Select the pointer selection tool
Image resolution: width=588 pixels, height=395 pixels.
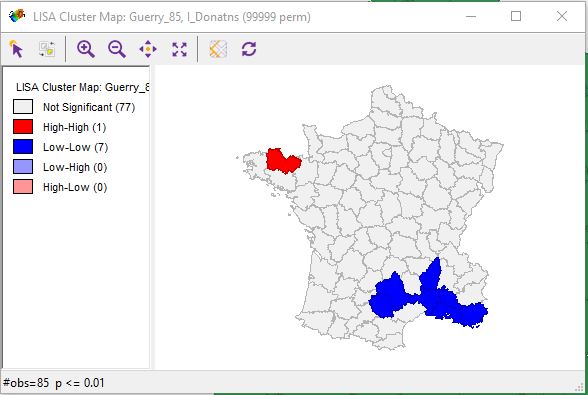tap(16, 49)
